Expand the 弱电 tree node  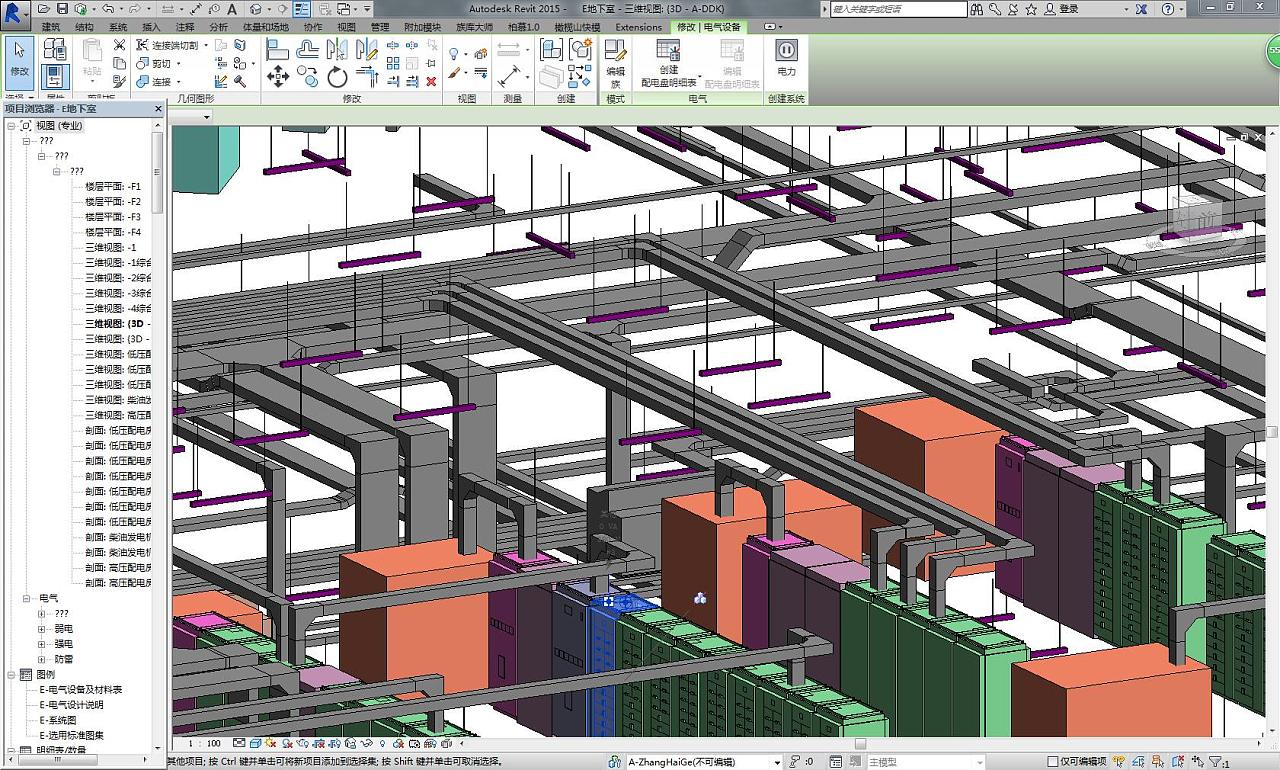(x=42, y=629)
